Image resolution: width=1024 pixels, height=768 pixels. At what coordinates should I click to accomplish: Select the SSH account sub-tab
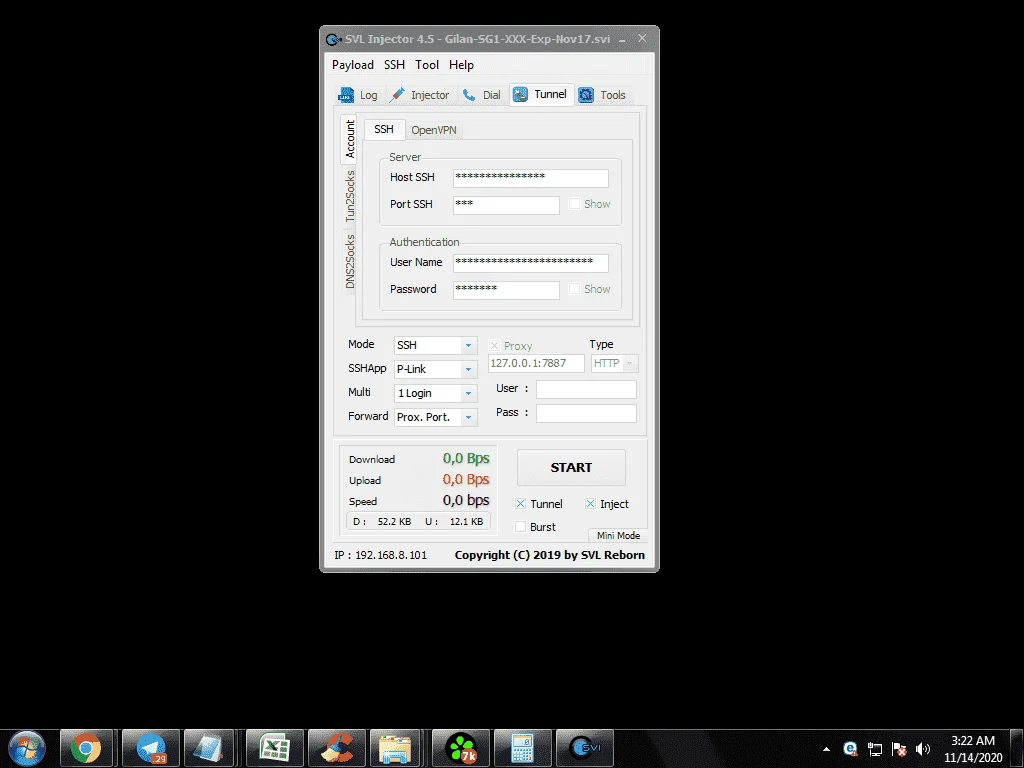(384, 129)
